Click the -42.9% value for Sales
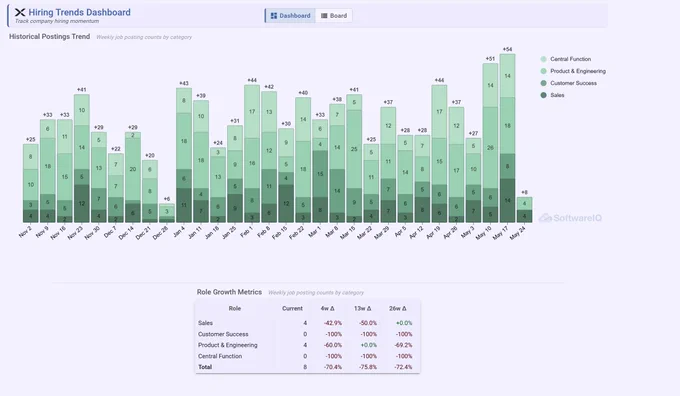Image resolution: width=680 pixels, height=396 pixels. tap(333, 323)
